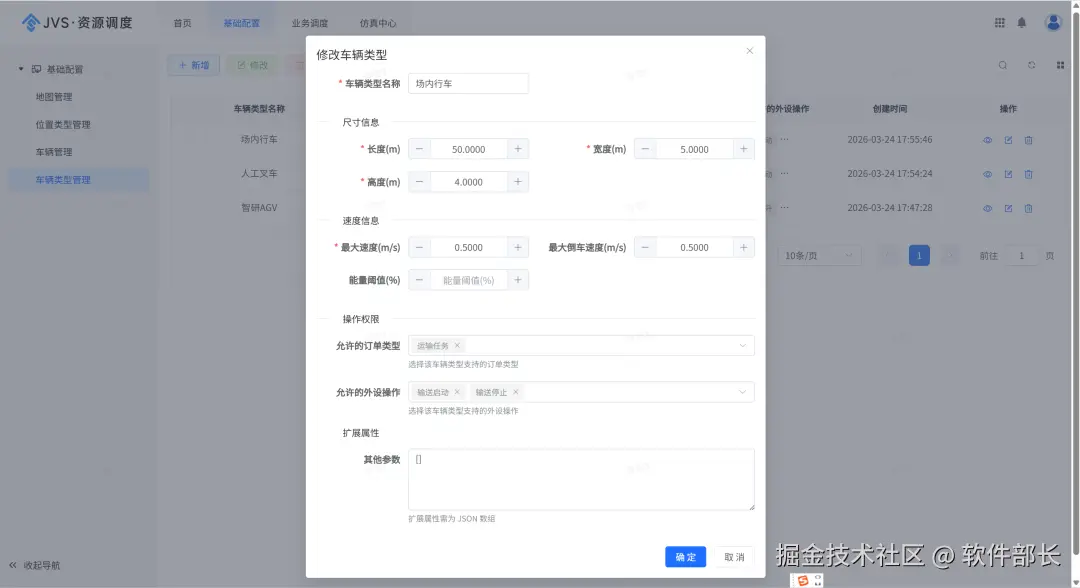View 智驭AGV details via eye icon
The image size is (1080, 588).
987,207
